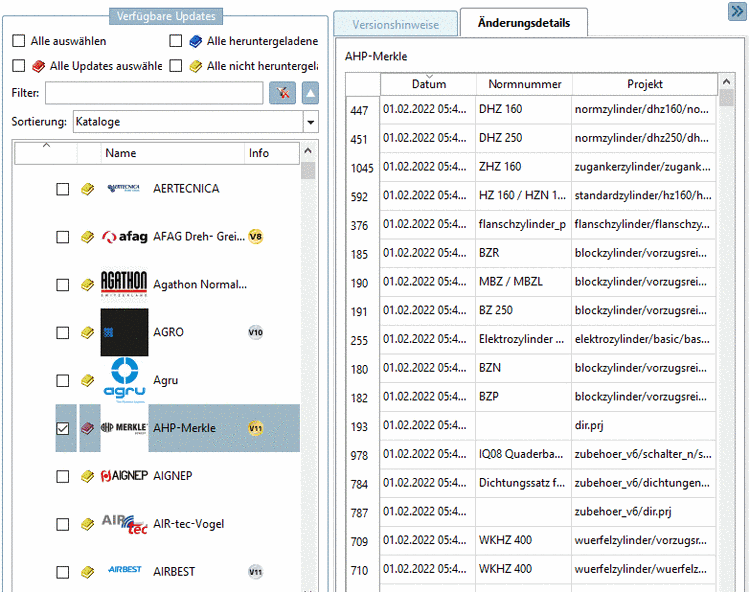
Task: Click the zubehoer_v6/dir.prj project cell
Action: click(x=643, y=512)
